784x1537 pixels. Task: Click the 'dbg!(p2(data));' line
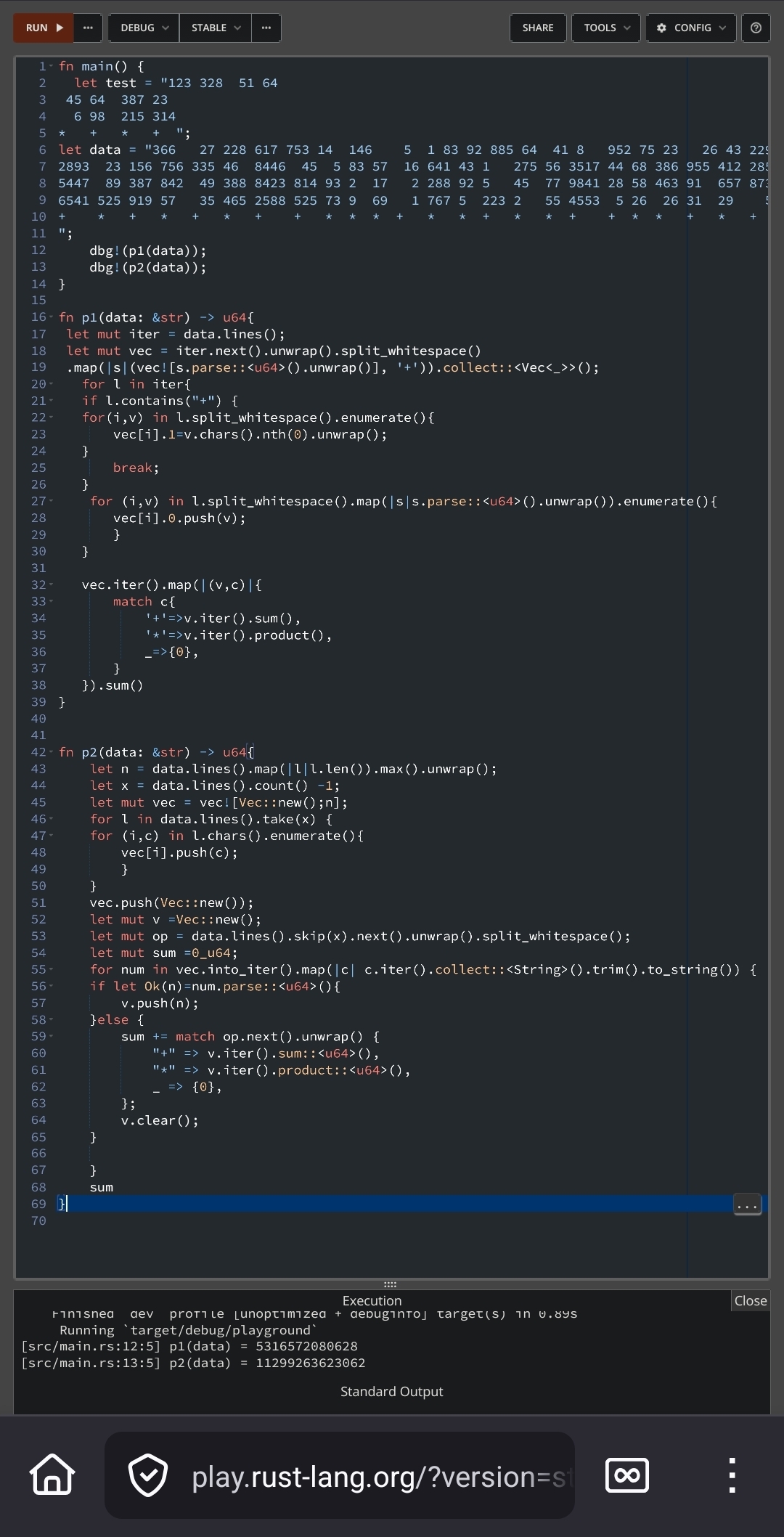click(148, 267)
